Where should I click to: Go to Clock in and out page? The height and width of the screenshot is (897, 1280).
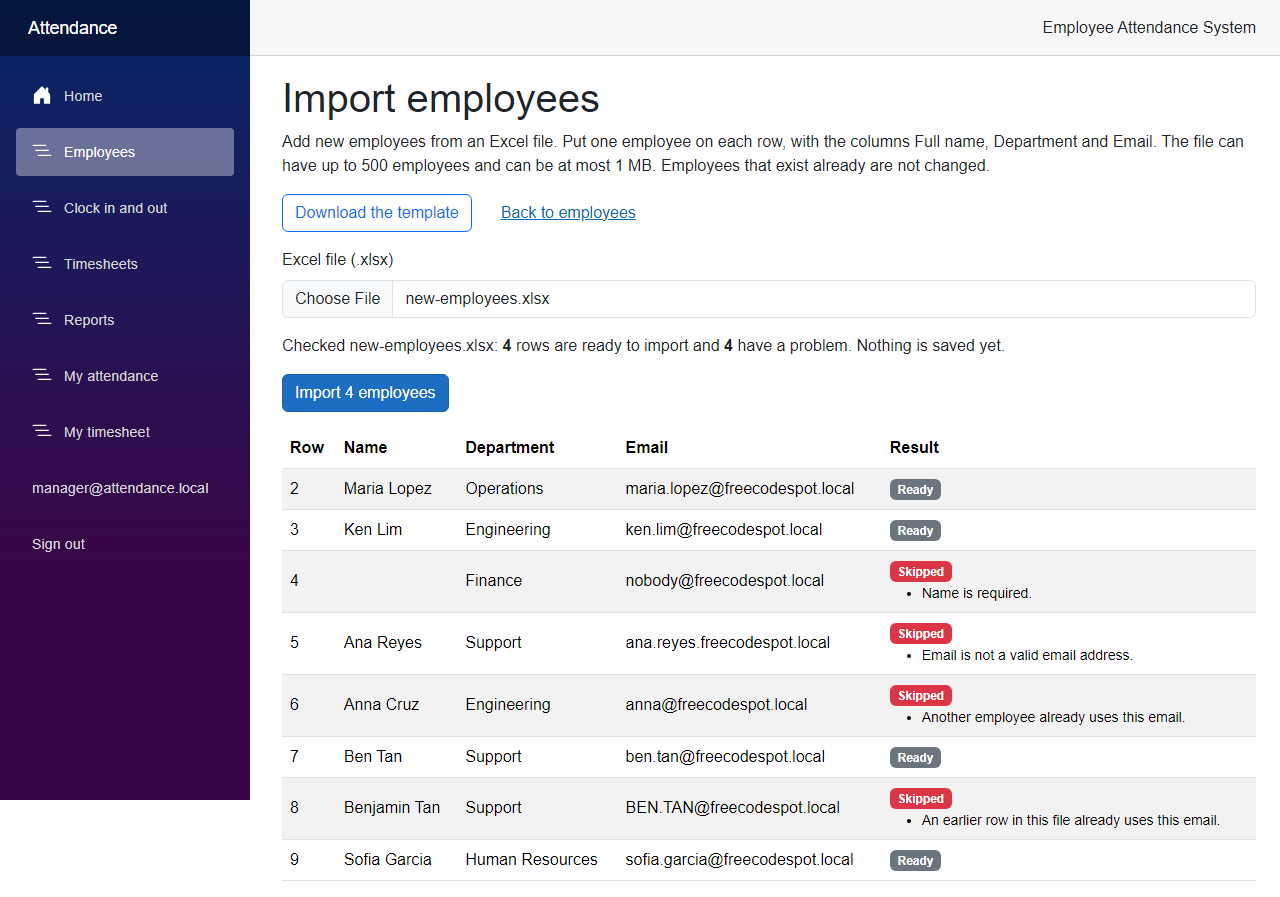(116, 208)
